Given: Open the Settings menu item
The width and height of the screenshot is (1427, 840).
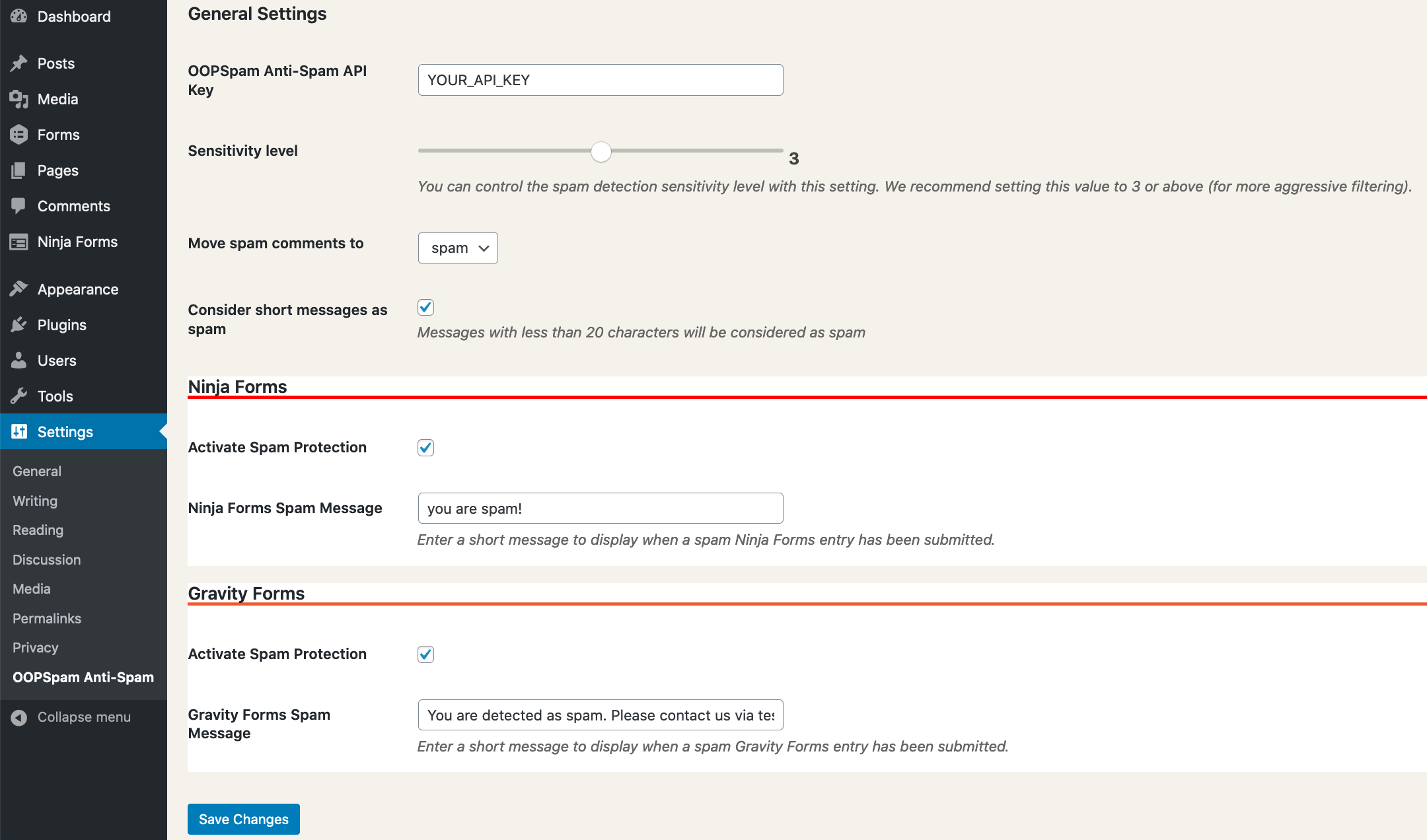Looking at the screenshot, I should [65, 431].
